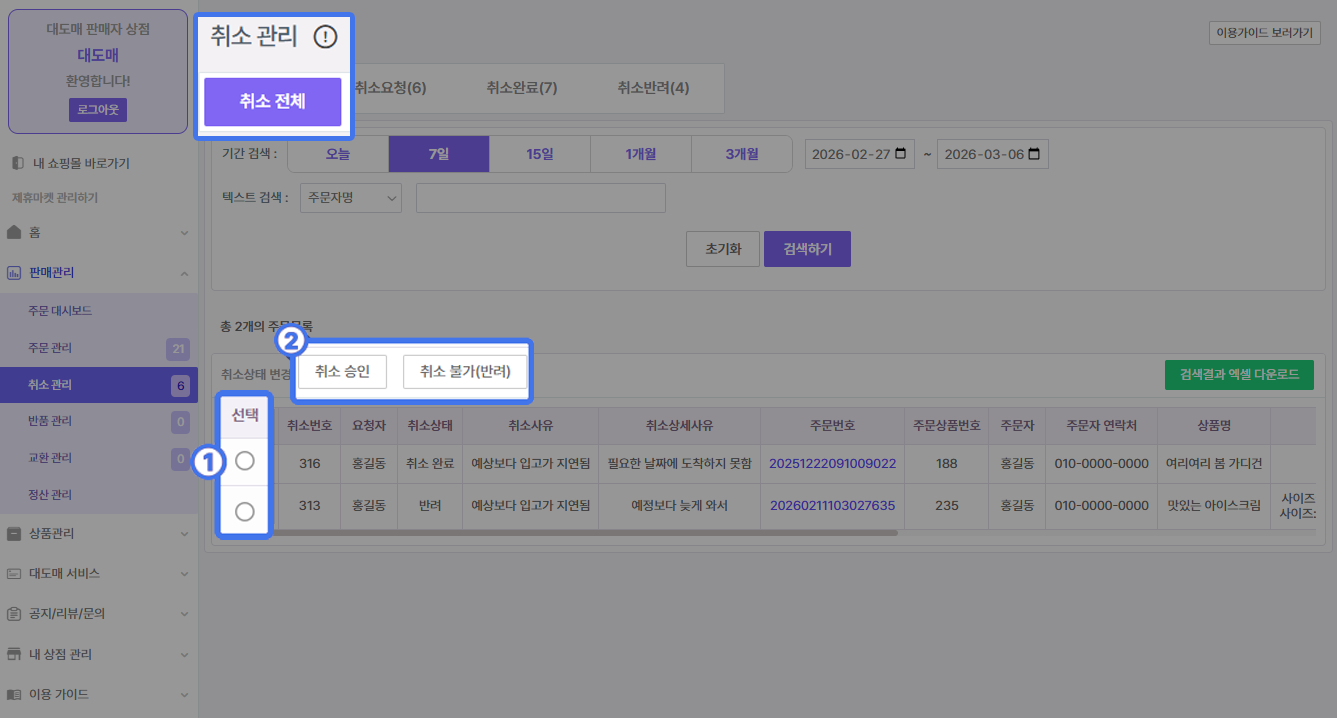
Task: Click the 검색하기 search button
Action: tap(806, 249)
